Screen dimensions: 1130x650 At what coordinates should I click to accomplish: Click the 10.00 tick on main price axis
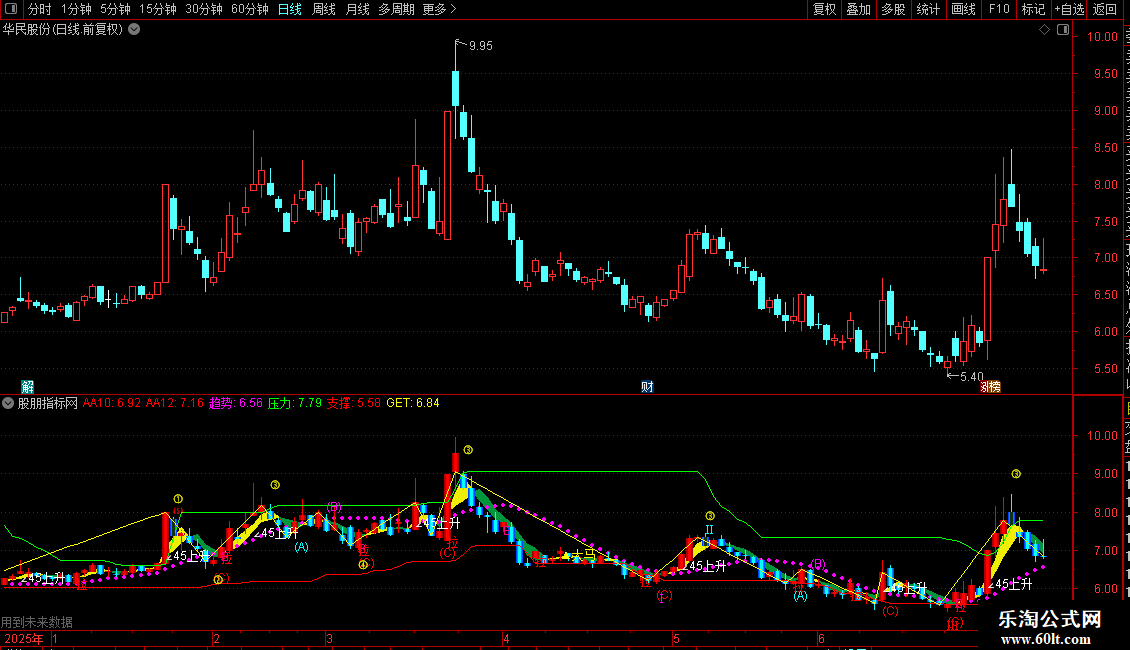(1102, 37)
